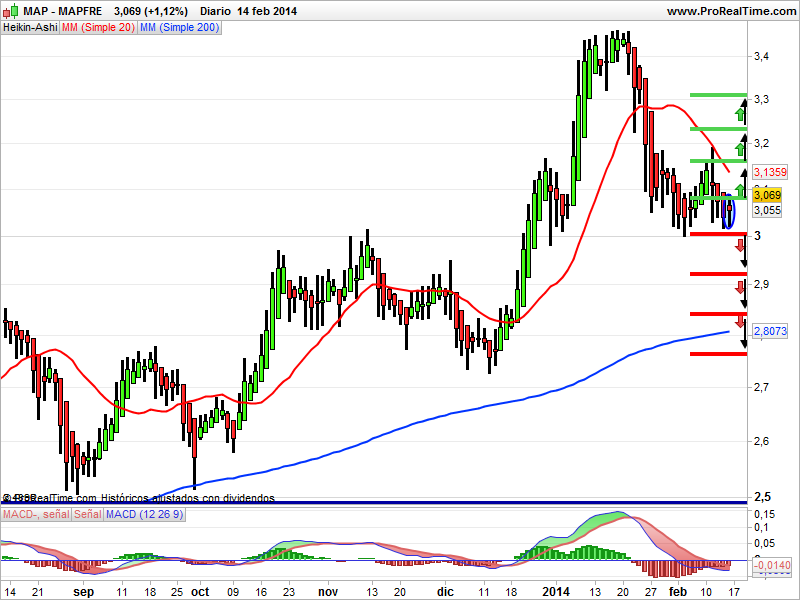The image size is (800, 600).
Task: Click the dark blue divider above MACD panel
Action: 373,503
